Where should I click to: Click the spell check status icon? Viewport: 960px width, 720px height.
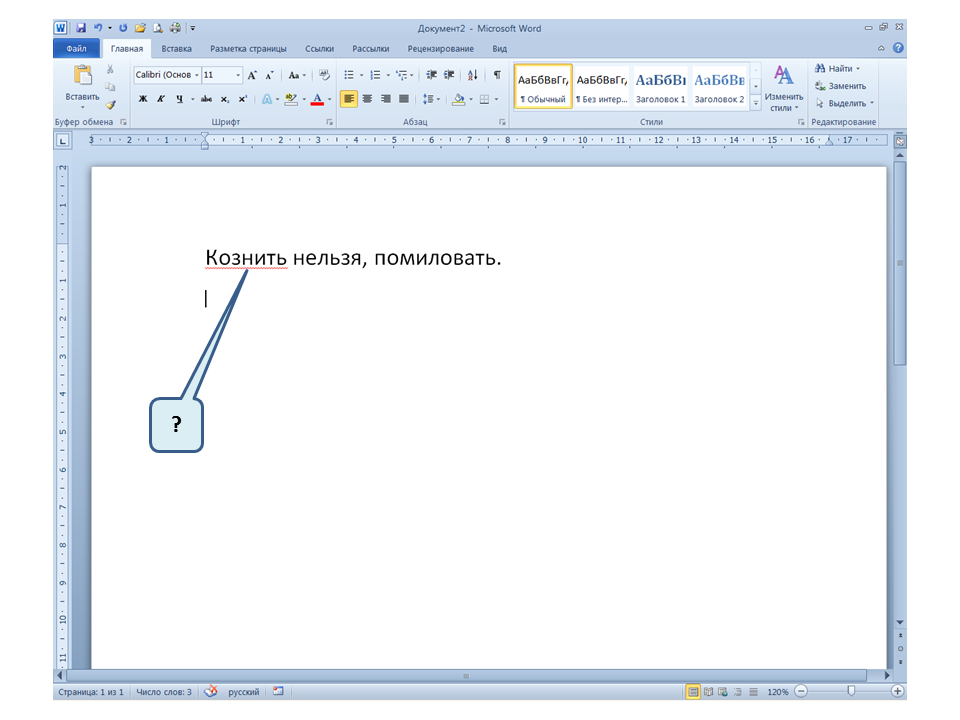point(210,691)
